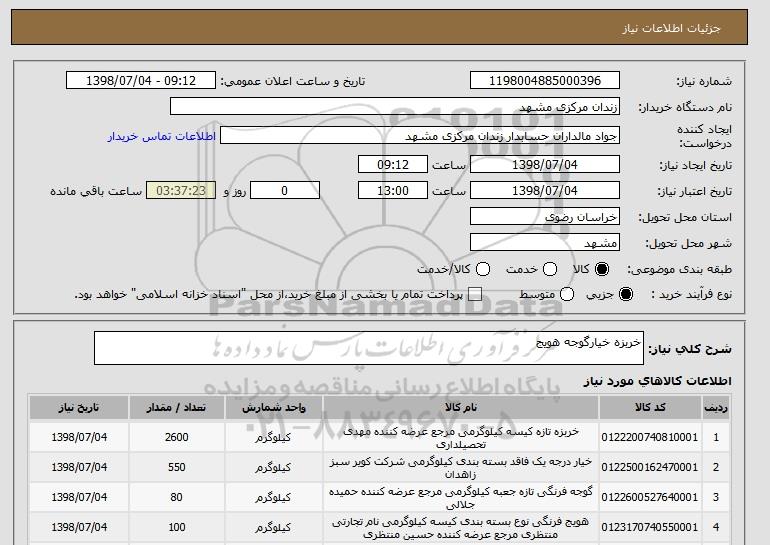This screenshot has height=545, width=770.
Task: Select the کالا/خدمت radio button
Action: 483,269
